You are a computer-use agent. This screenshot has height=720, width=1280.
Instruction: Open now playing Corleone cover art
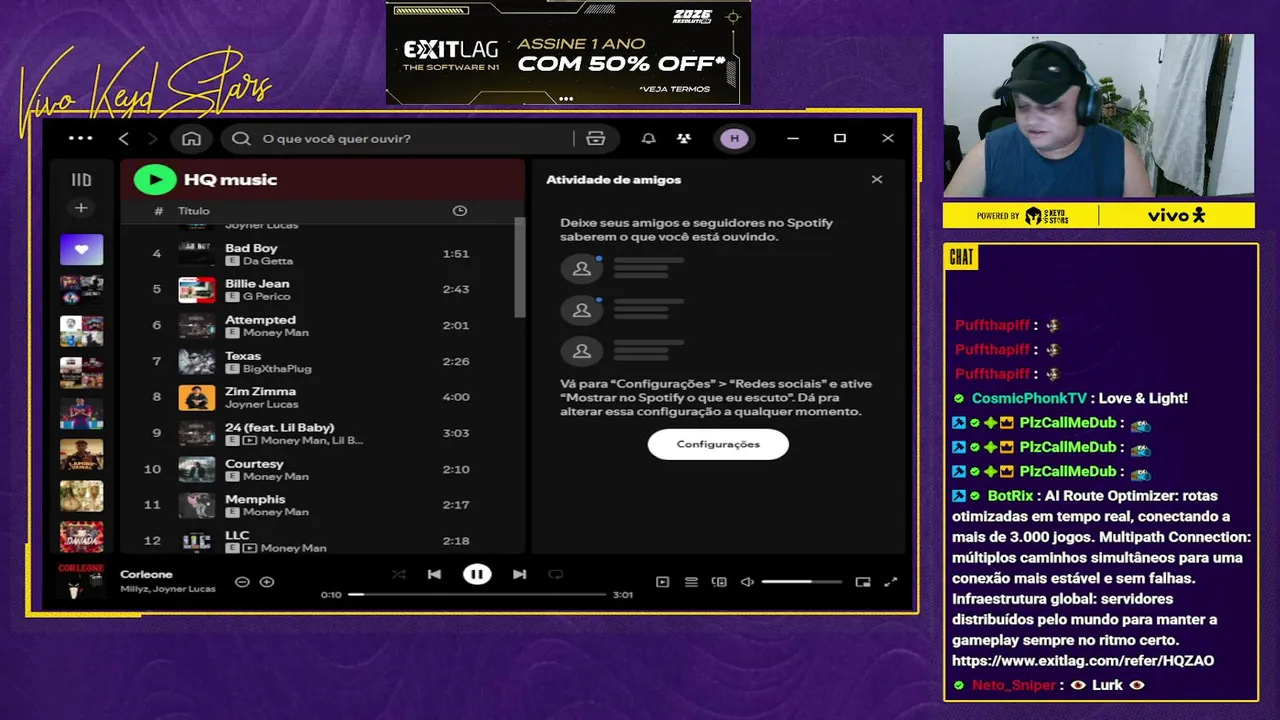click(x=81, y=581)
